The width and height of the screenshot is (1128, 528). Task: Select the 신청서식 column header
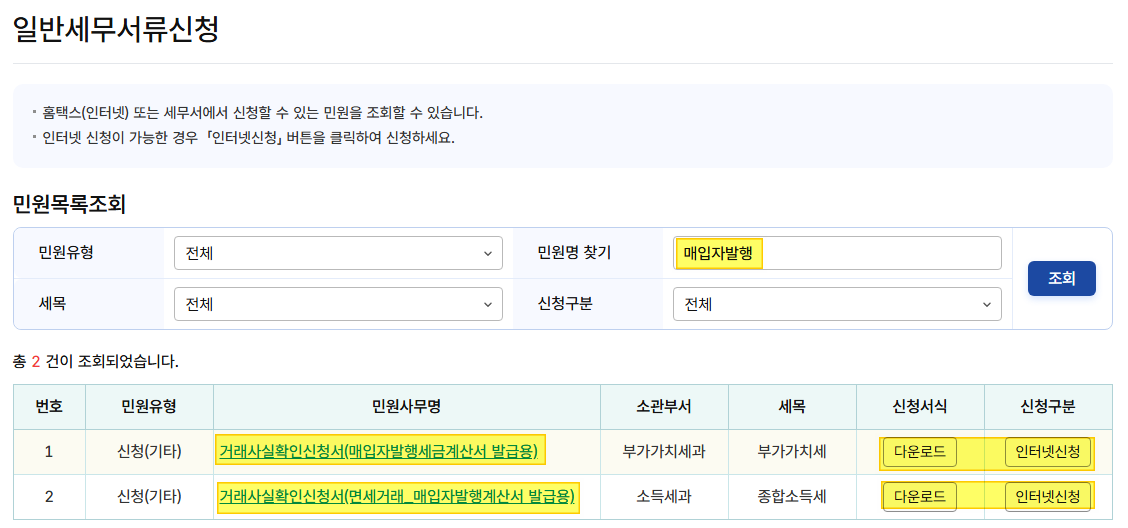click(920, 406)
